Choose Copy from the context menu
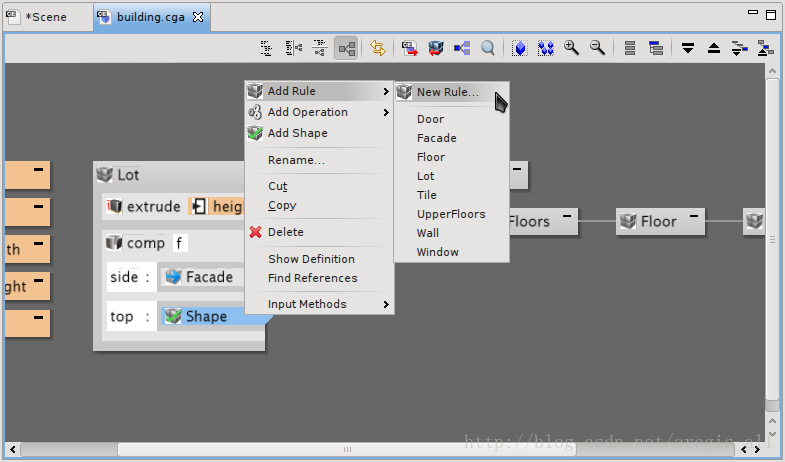Screen dimensions: 785x462 [x=318, y=205]
